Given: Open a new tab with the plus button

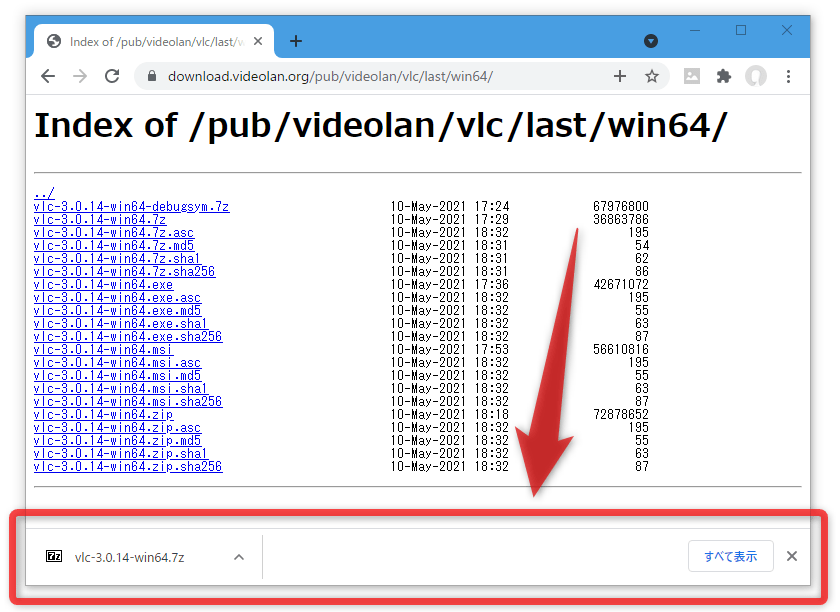Looking at the screenshot, I should pos(296,41).
